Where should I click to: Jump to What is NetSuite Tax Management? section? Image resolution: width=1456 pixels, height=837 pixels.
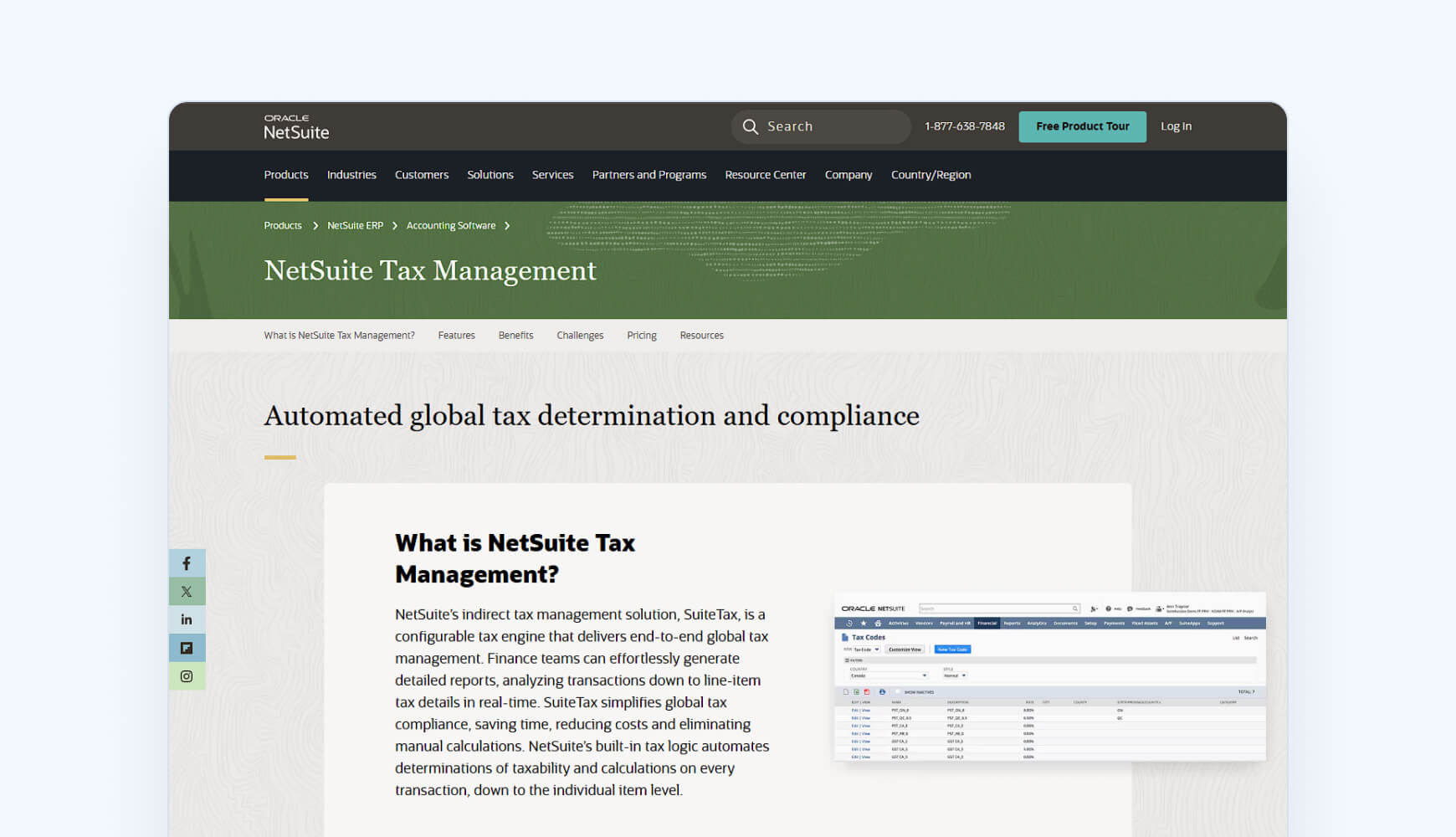coord(339,336)
